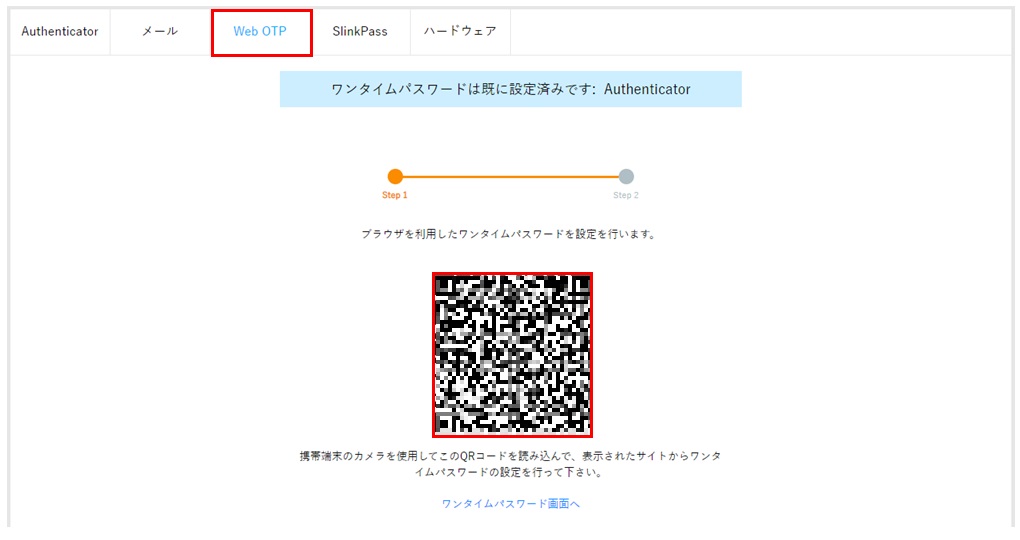Click the orange Step 1 progress marker
Image resolution: width=1020 pixels, height=540 pixels.
(x=395, y=176)
